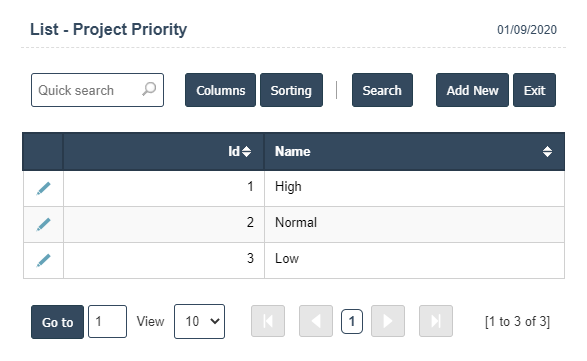This screenshot has height=361, width=587.
Task: Go to last page arrow icon
Action: pos(436,321)
